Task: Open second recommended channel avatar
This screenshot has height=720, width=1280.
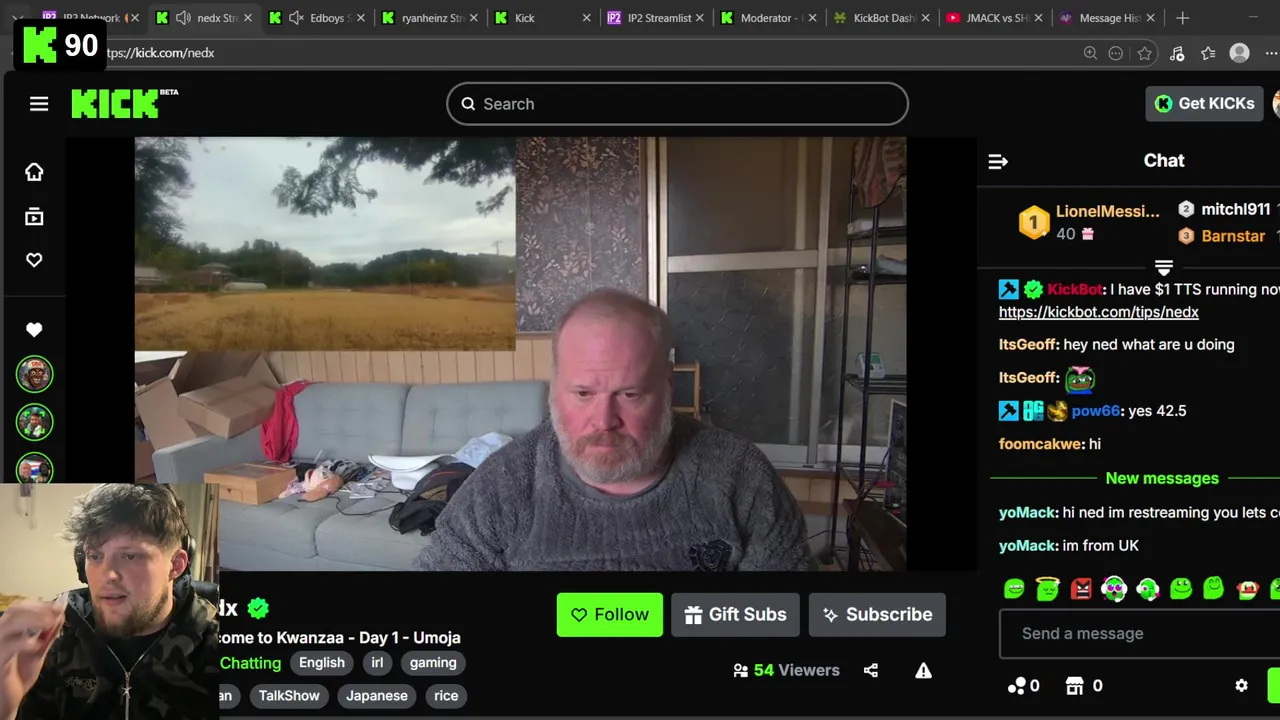Action: click(34, 421)
